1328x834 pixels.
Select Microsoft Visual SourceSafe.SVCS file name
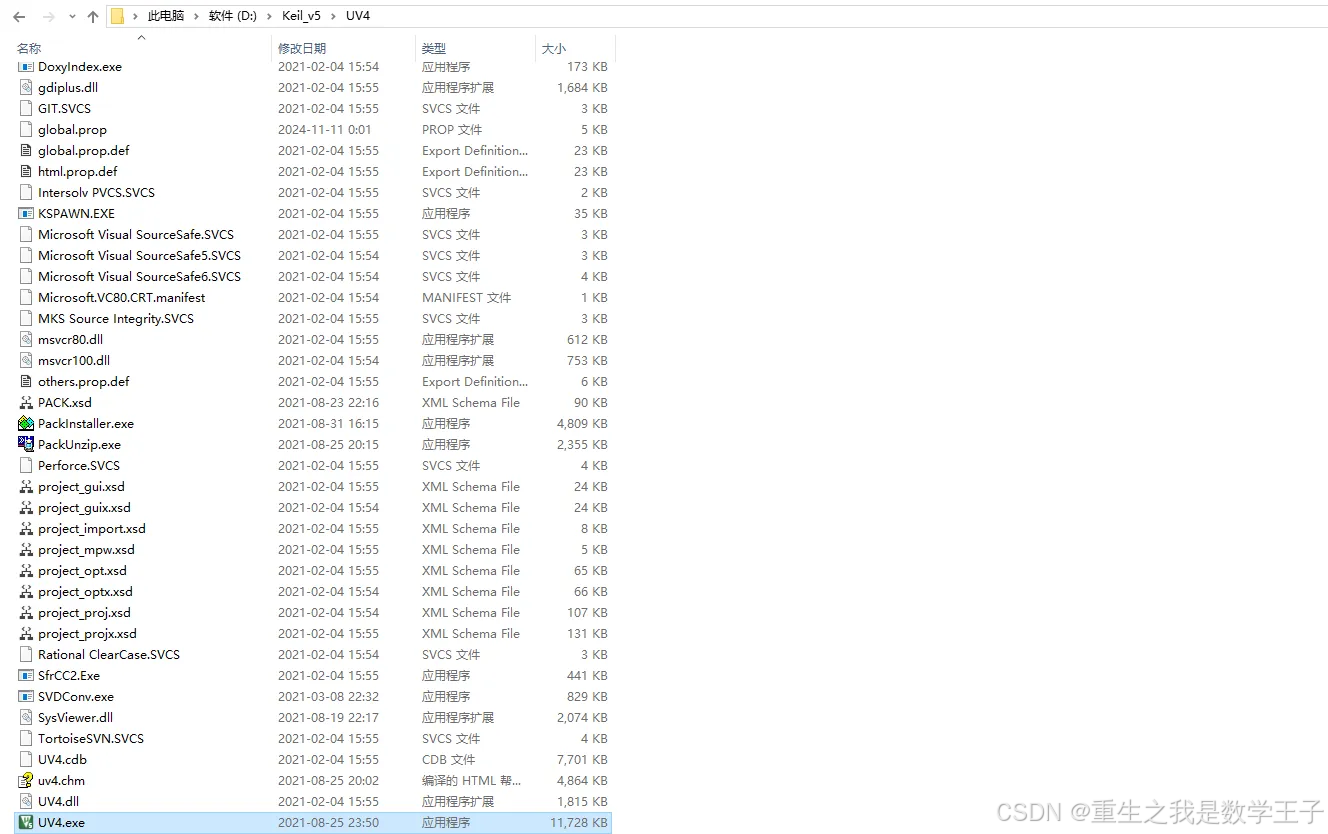[136, 234]
